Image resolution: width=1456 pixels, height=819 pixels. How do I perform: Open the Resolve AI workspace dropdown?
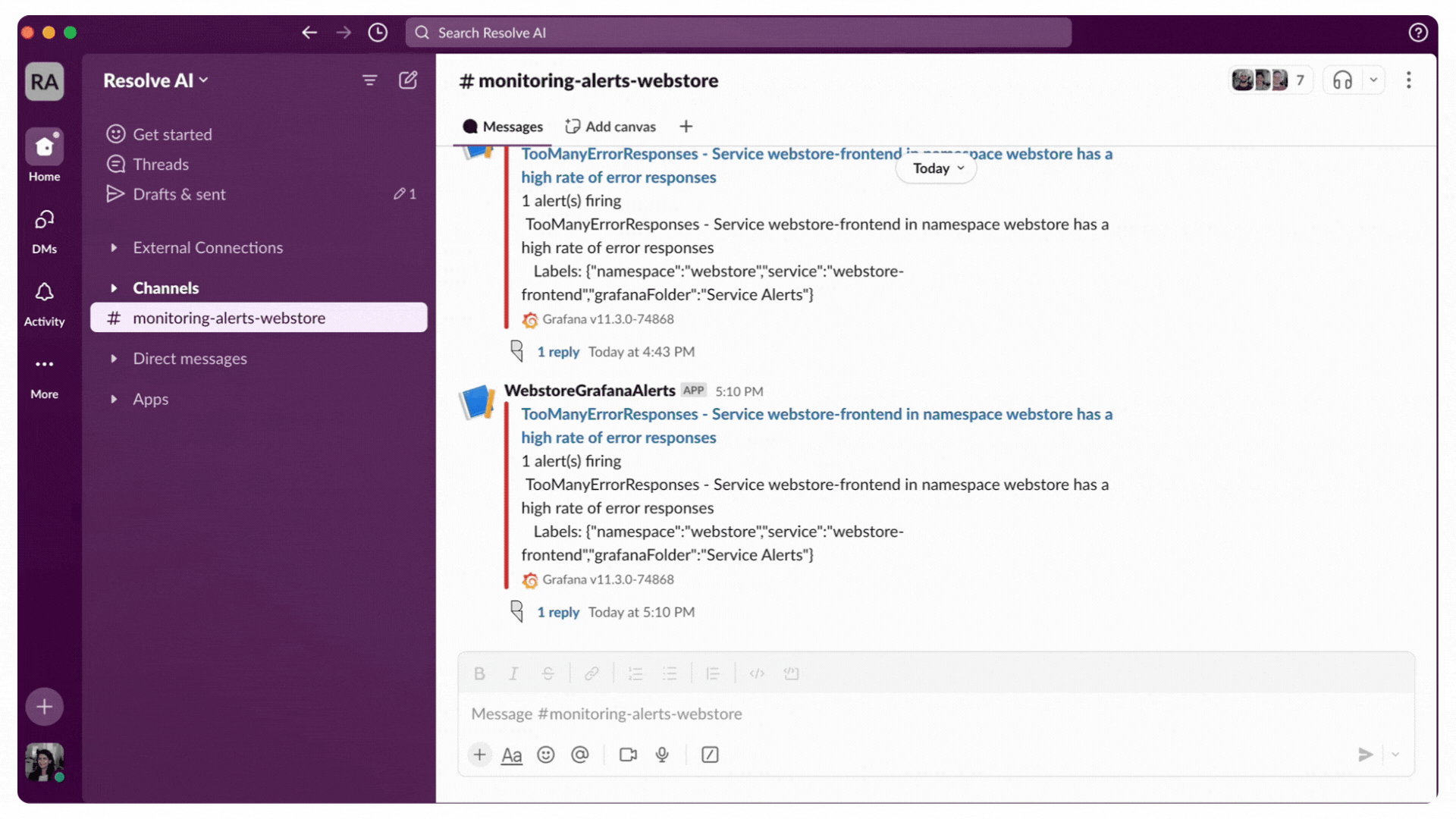[155, 80]
